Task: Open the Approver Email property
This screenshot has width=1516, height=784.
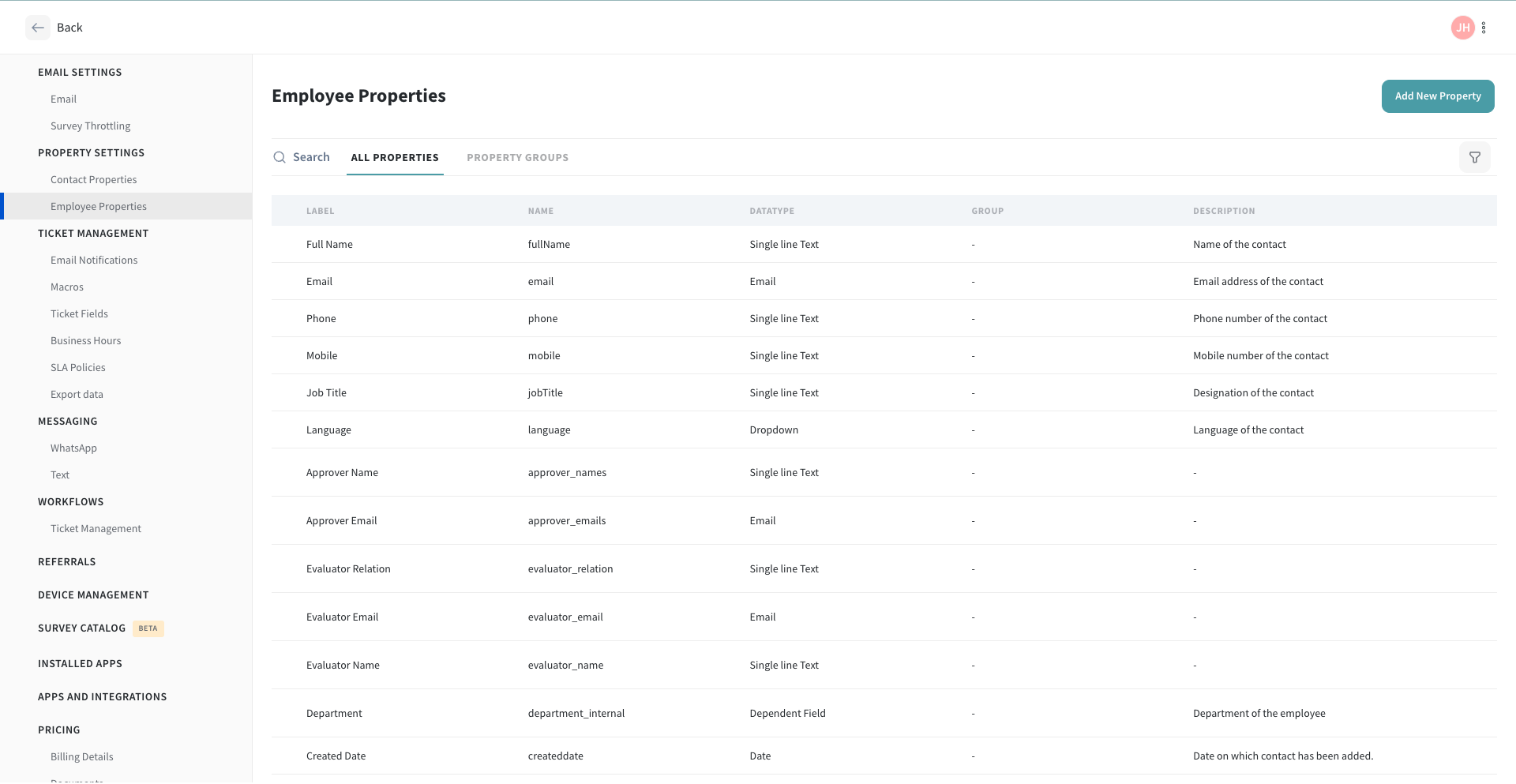Action: coord(341,521)
